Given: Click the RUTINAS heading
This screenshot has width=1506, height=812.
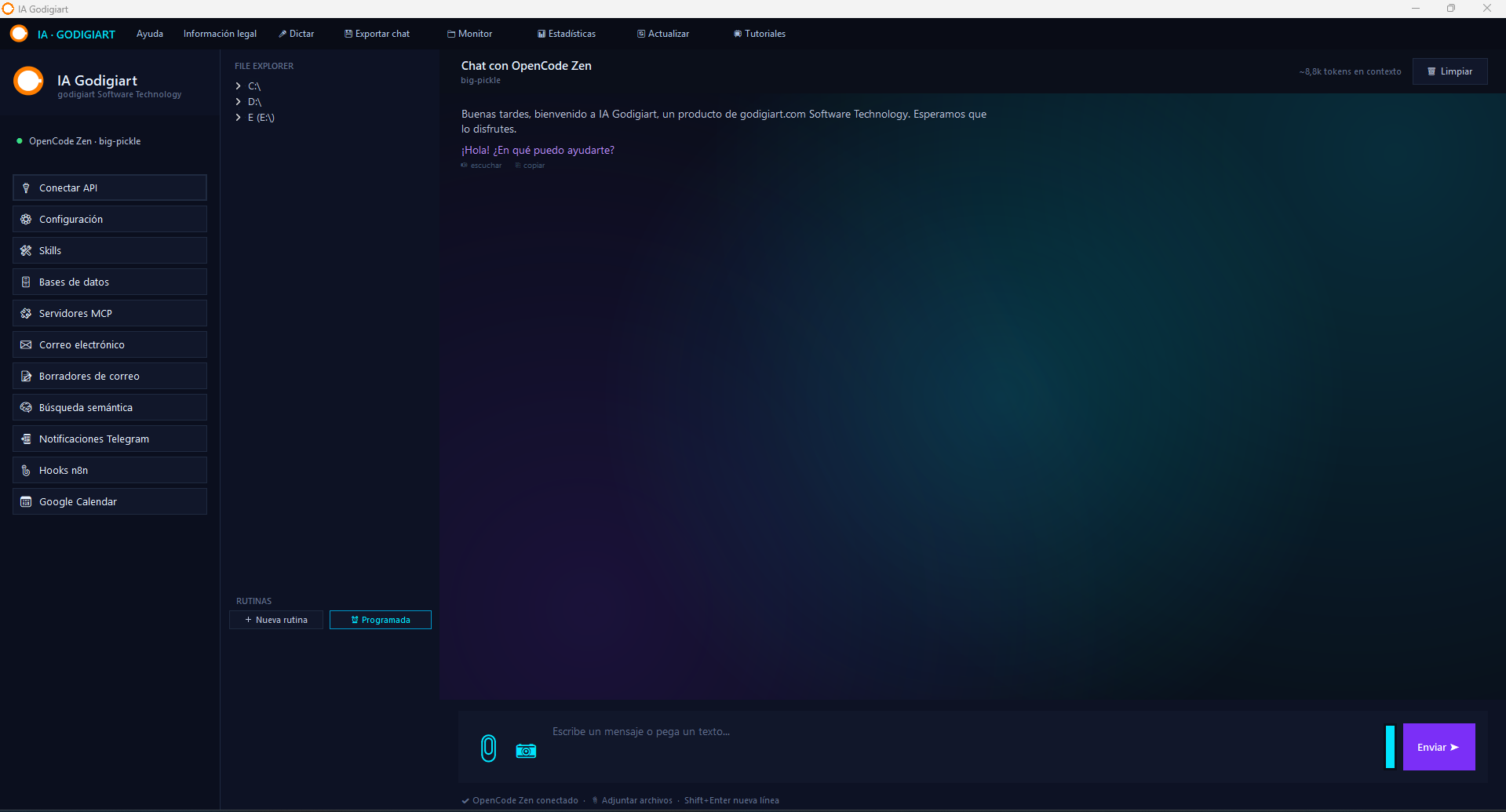Looking at the screenshot, I should point(253,601).
